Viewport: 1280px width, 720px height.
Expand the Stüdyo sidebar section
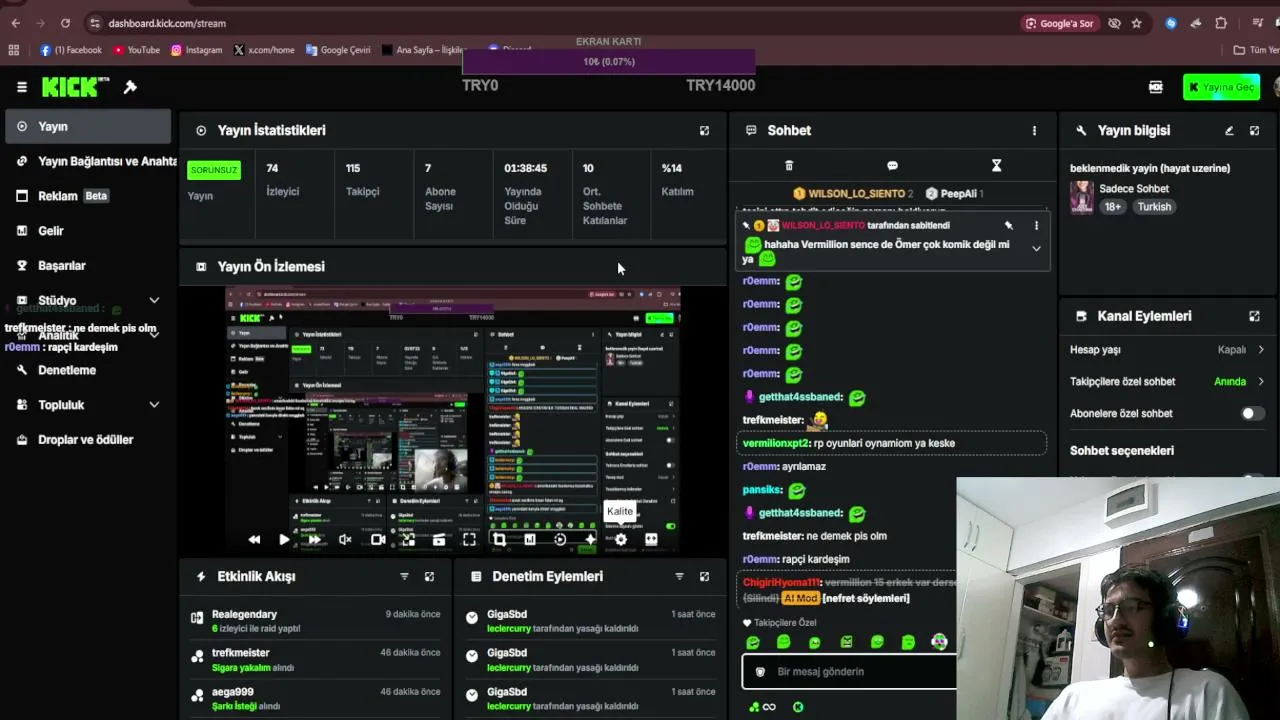pyautogui.click(x=154, y=300)
